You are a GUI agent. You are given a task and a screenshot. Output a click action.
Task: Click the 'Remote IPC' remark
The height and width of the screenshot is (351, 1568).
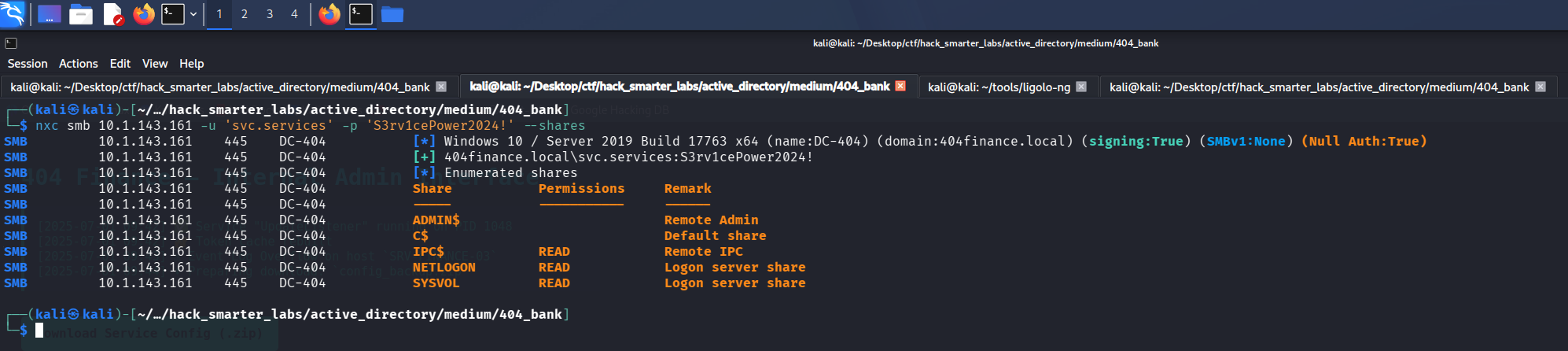pos(704,252)
